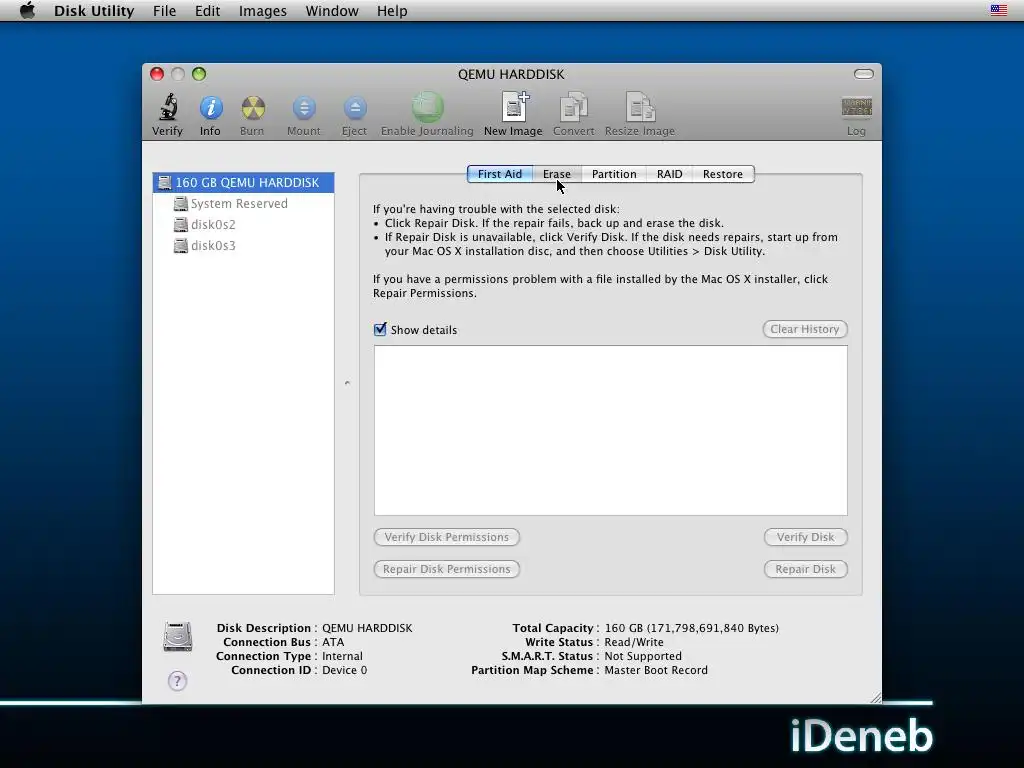
Task: Open the Help menu
Action: coord(392,10)
